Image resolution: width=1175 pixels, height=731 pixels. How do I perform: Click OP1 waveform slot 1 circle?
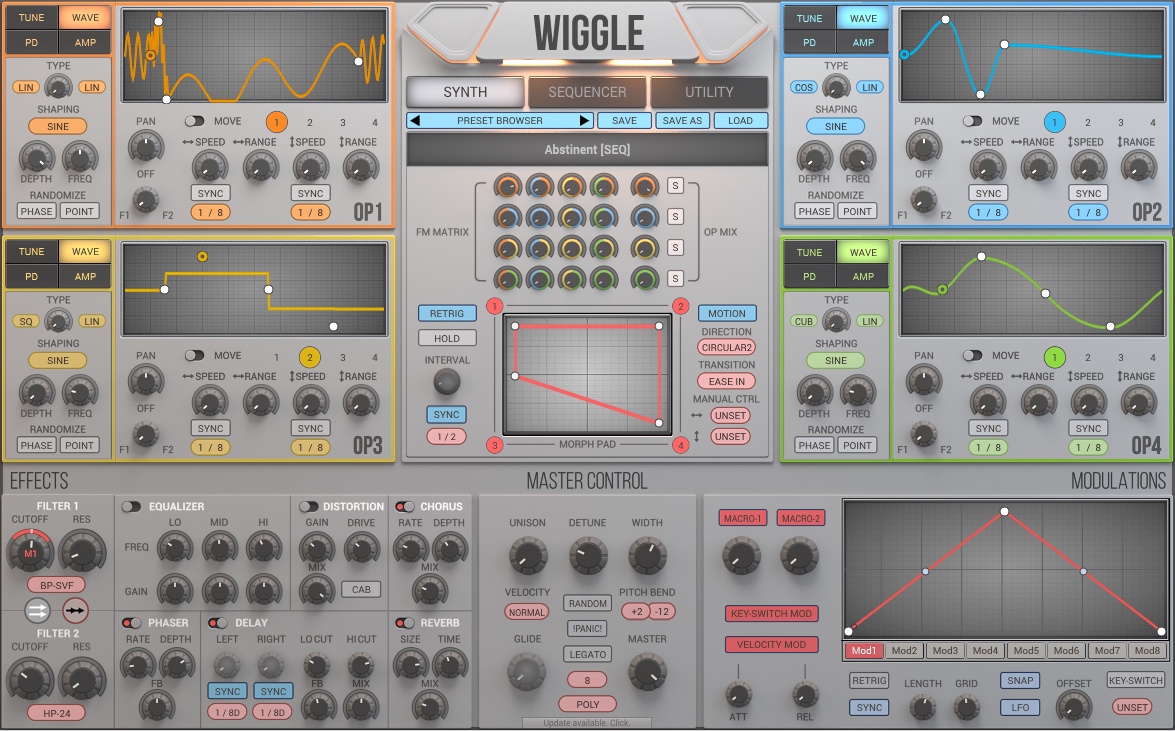click(x=277, y=121)
